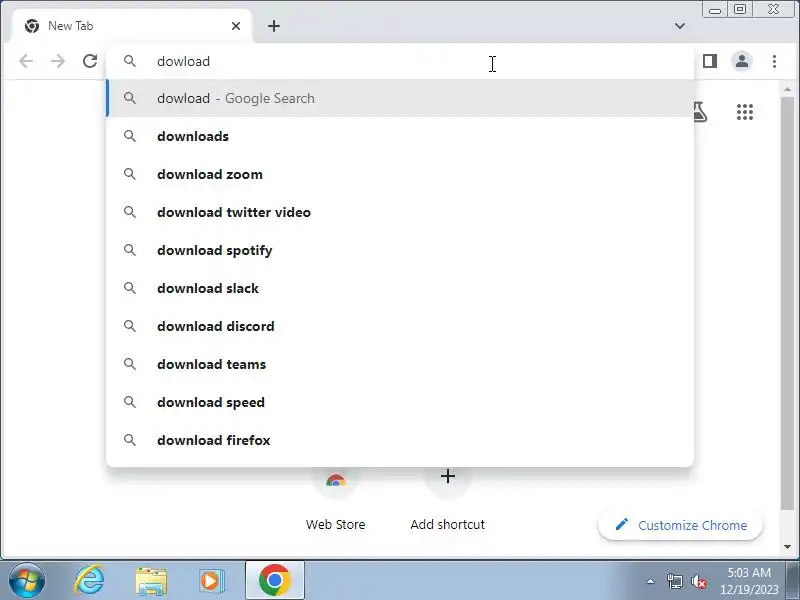Image resolution: width=800 pixels, height=600 pixels.
Task: Click the Search Labs flask icon
Action: point(700,112)
